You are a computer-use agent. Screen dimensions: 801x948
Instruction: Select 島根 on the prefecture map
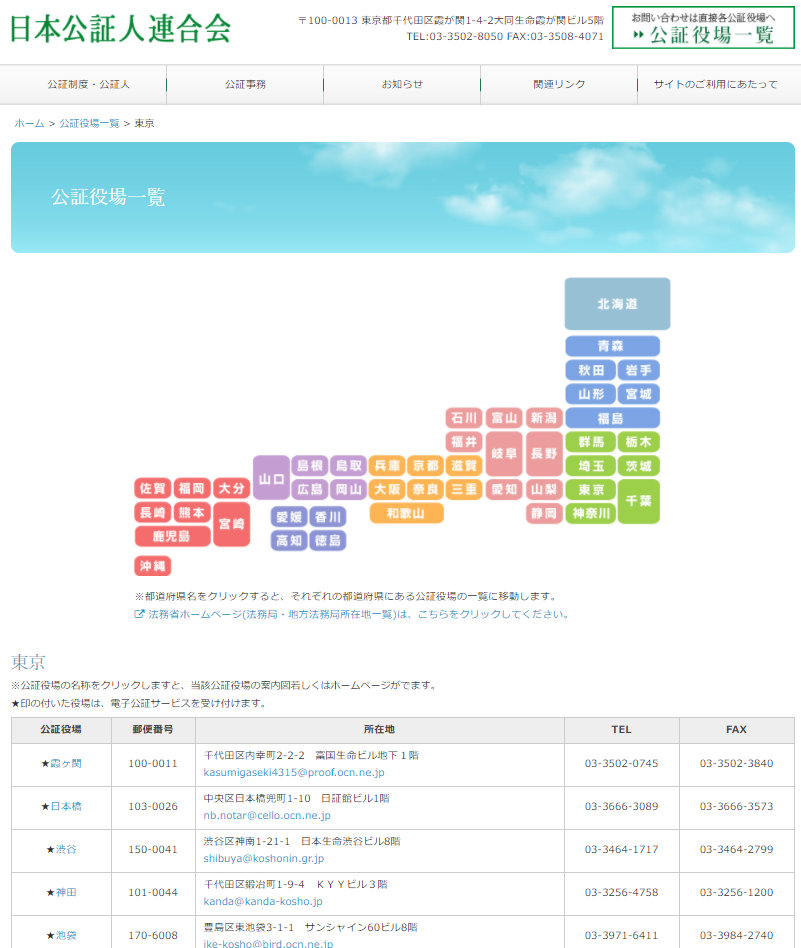tap(310, 466)
